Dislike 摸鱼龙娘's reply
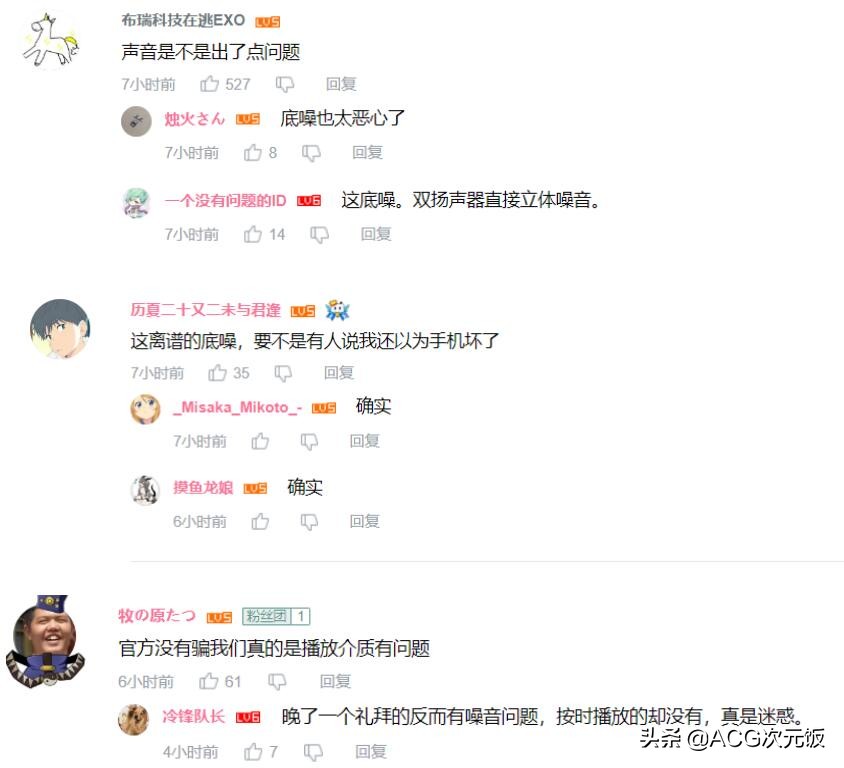 pyautogui.click(x=309, y=522)
